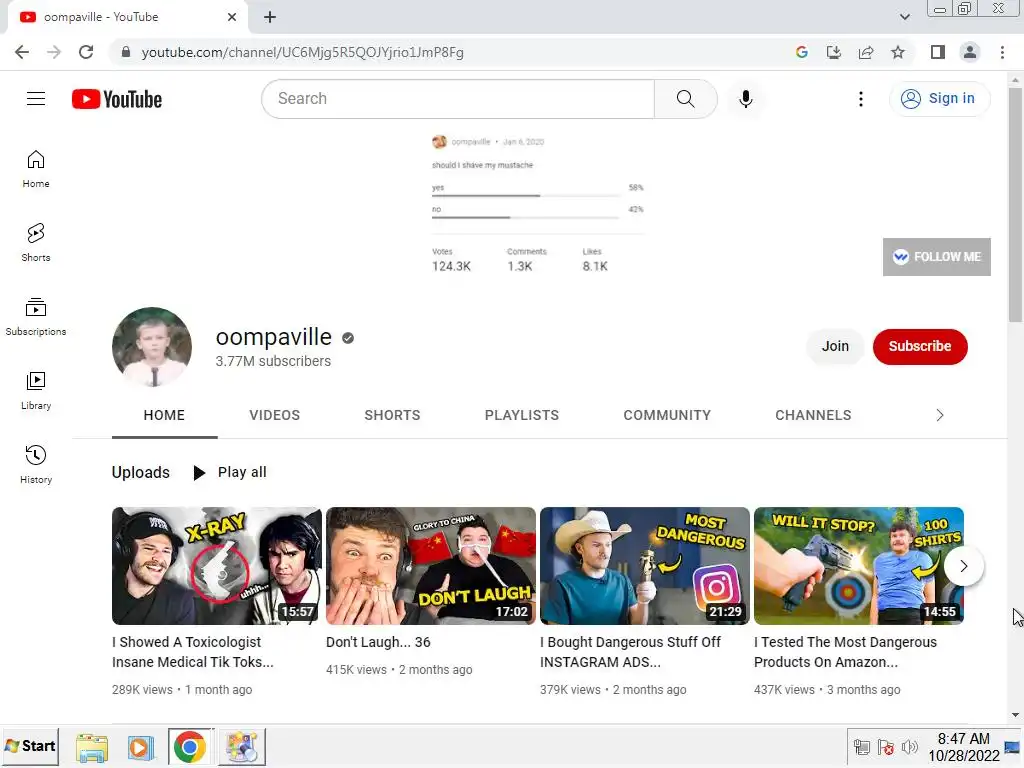Viewport: 1024px width, 768px height.
Task: Click the share page icon in address bar
Action: pos(866,52)
